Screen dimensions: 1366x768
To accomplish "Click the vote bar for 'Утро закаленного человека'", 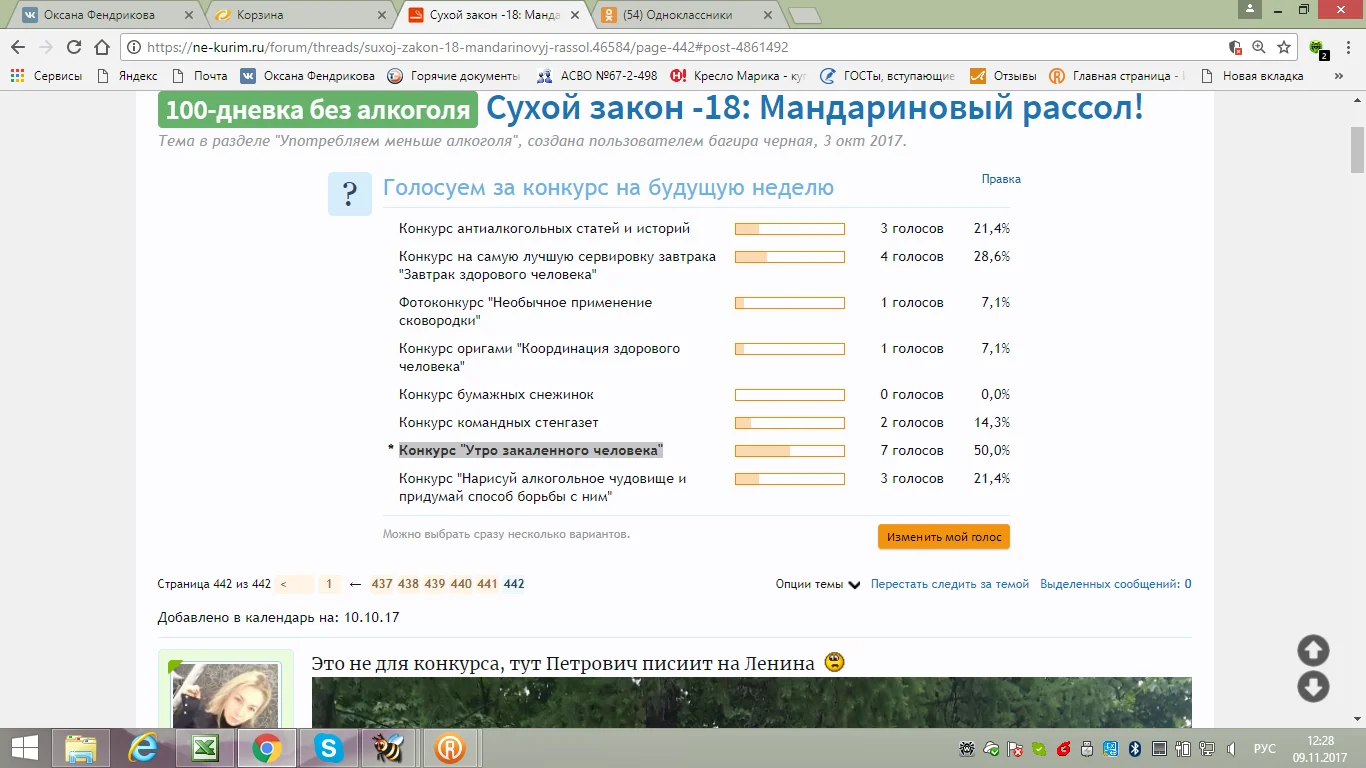I will click(790, 451).
